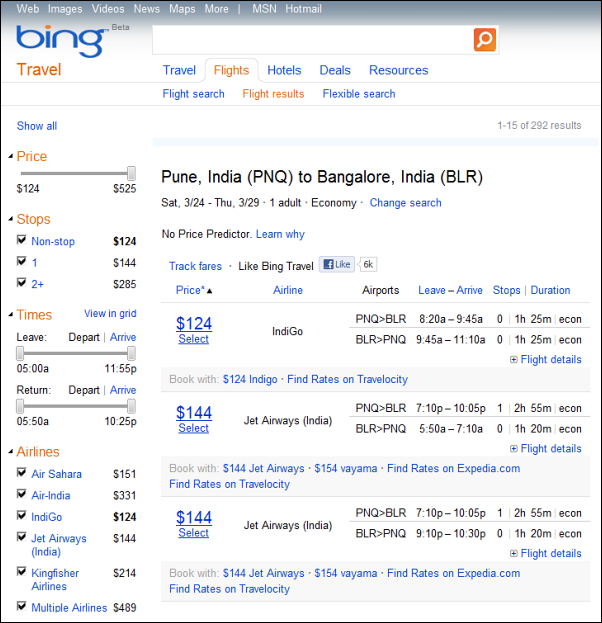Open the Resources tab
Viewport: 602px width, 623px height.
click(399, 70)
